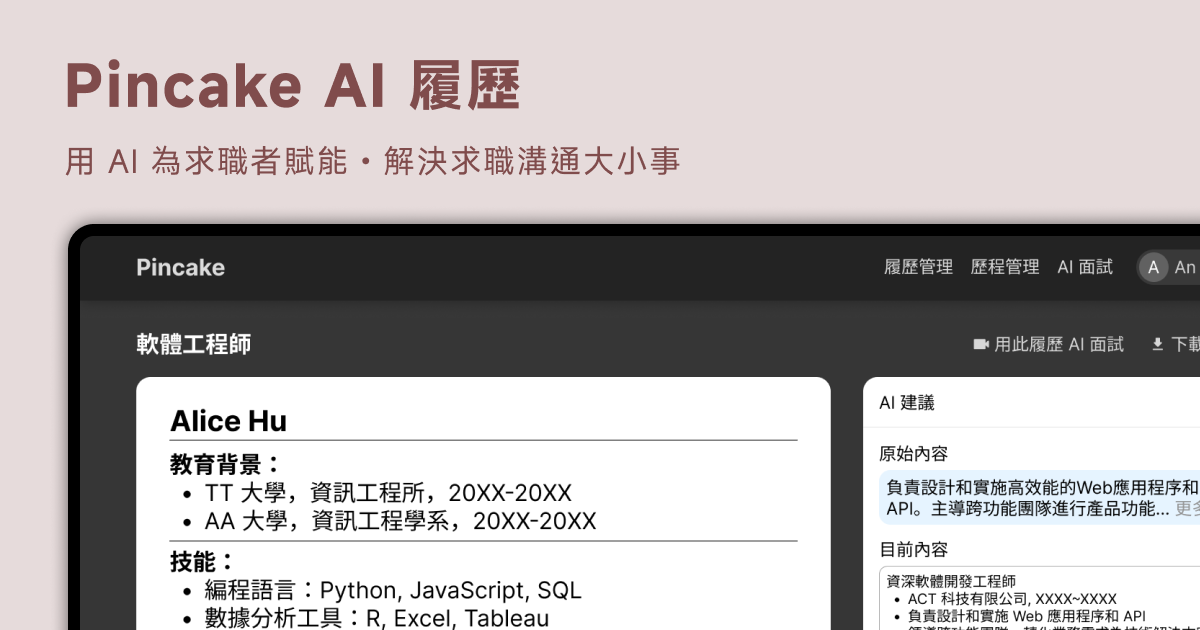1200x630 pixels.
Task: Select the Alice Hu name heading
Action: 228,421
